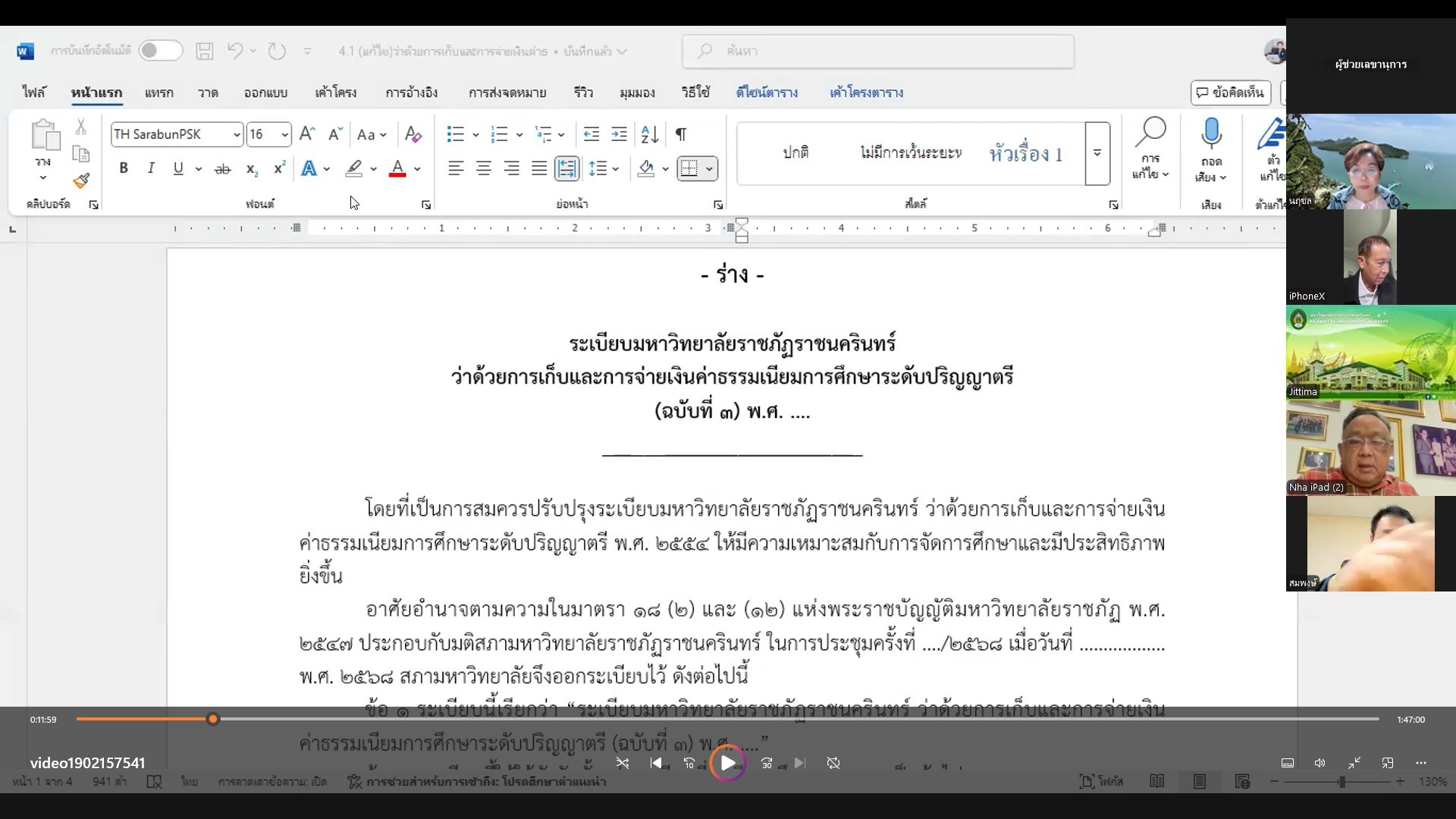Viewport: 1456px width, 819px height.
Task: Click the Justify alignment icon
Action: [x=539, y=168]
